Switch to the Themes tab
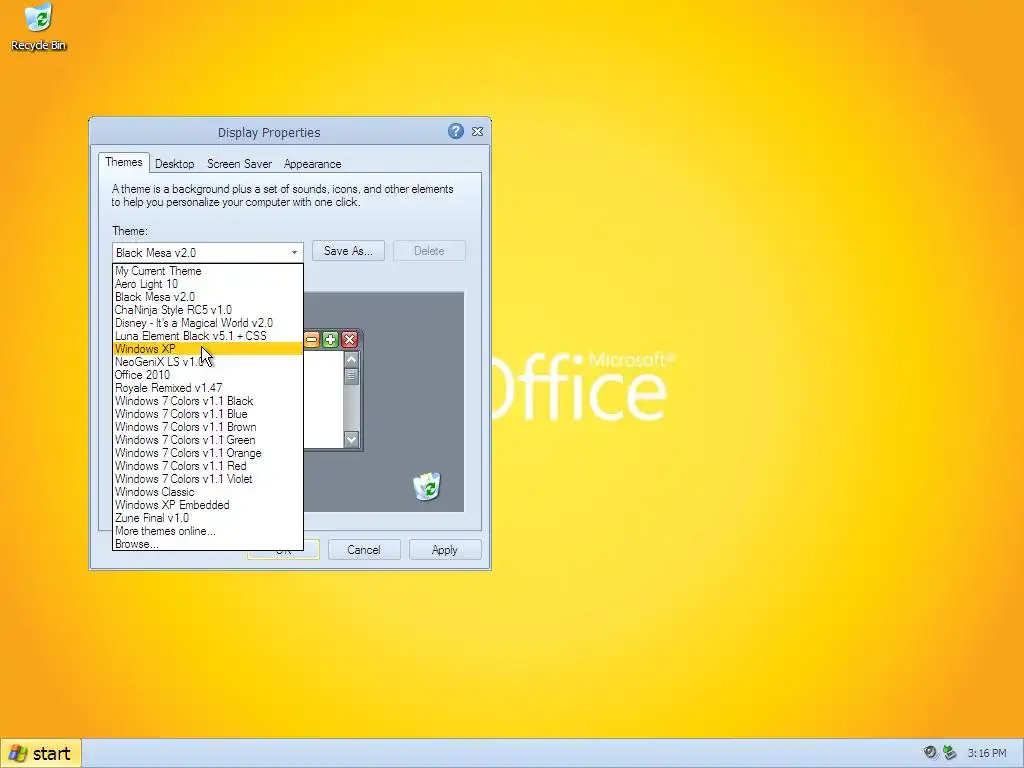The image size is (1024, 768). pyautogui.click(x=123, y=163)
